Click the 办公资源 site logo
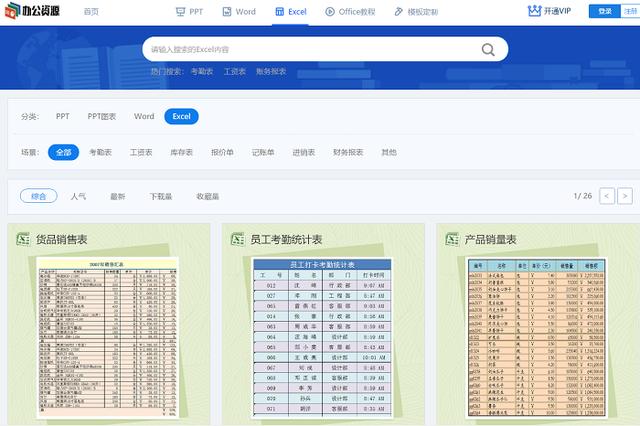640x426 pixels. click(x=32, y=11)
